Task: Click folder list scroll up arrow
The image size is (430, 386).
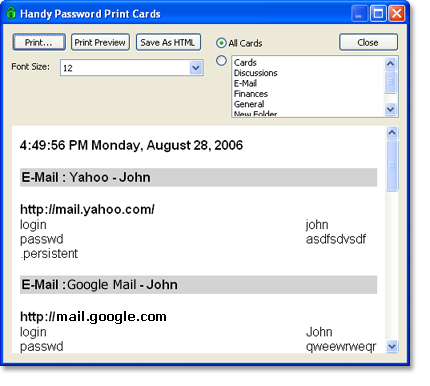Action: 390,63
